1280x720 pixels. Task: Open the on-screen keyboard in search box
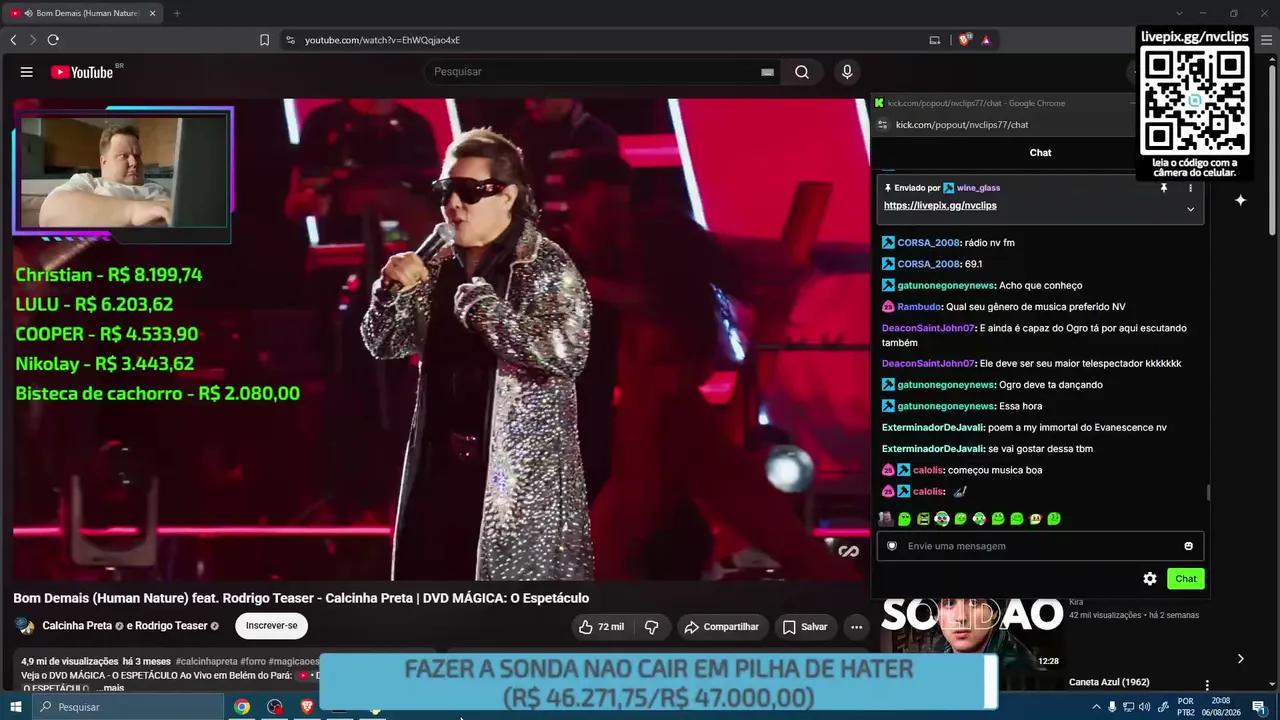[767, 72]
